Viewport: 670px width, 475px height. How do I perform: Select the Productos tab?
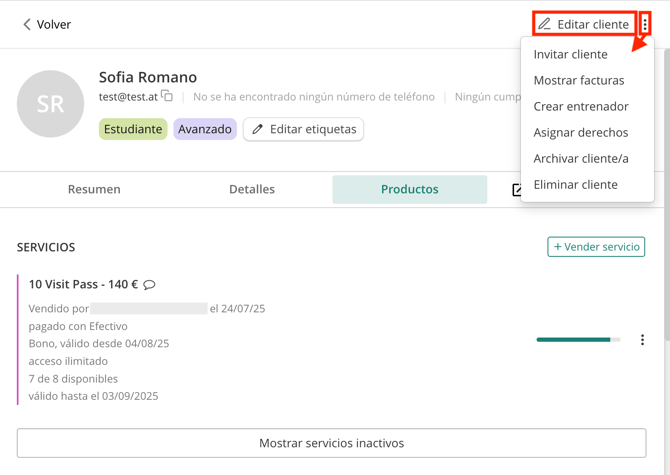pos(409,189)
